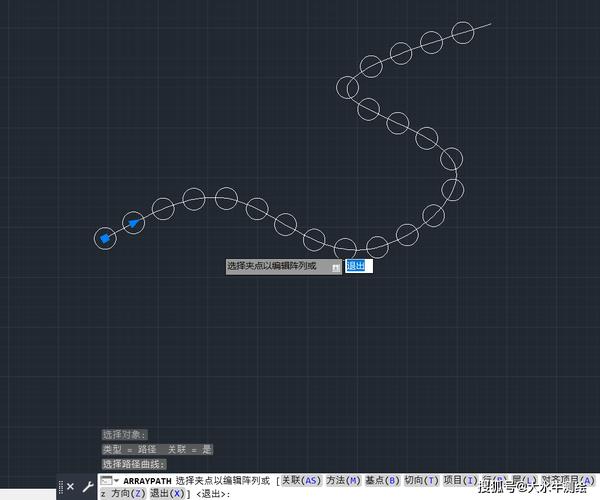Image resolution: width=600 pixels, height=500 pixels.
Task: Pick the z 方向(Z) command option
Action: [x=123, y=494]
